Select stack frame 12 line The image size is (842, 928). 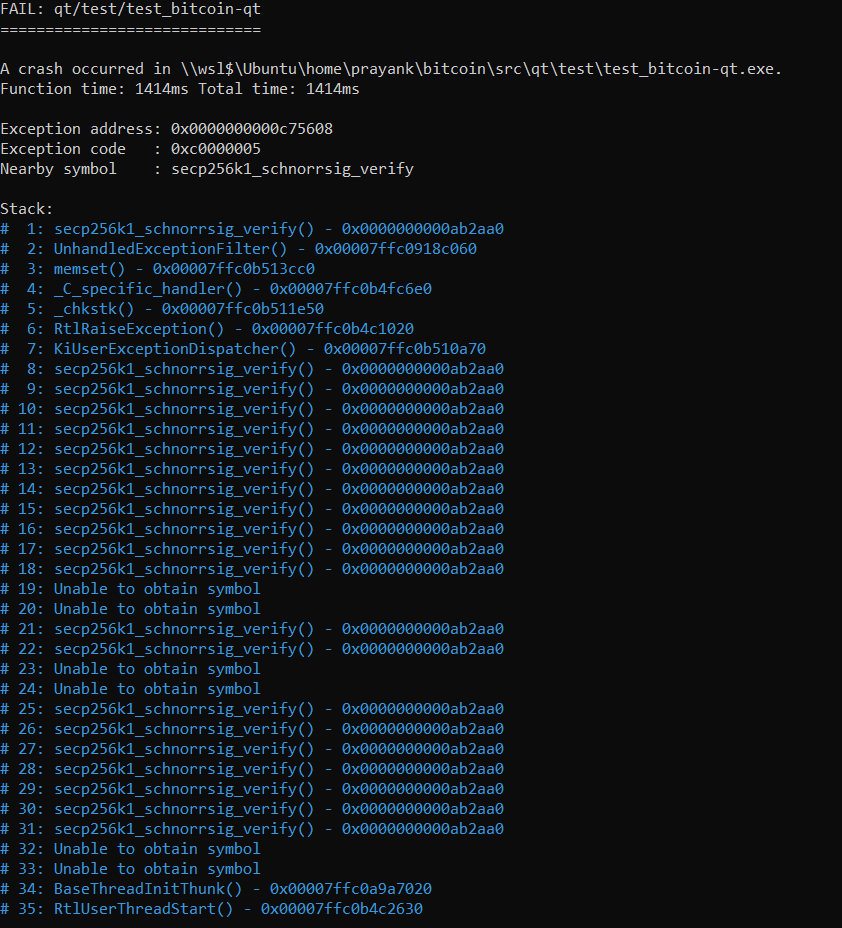click(x=252, y=449)
